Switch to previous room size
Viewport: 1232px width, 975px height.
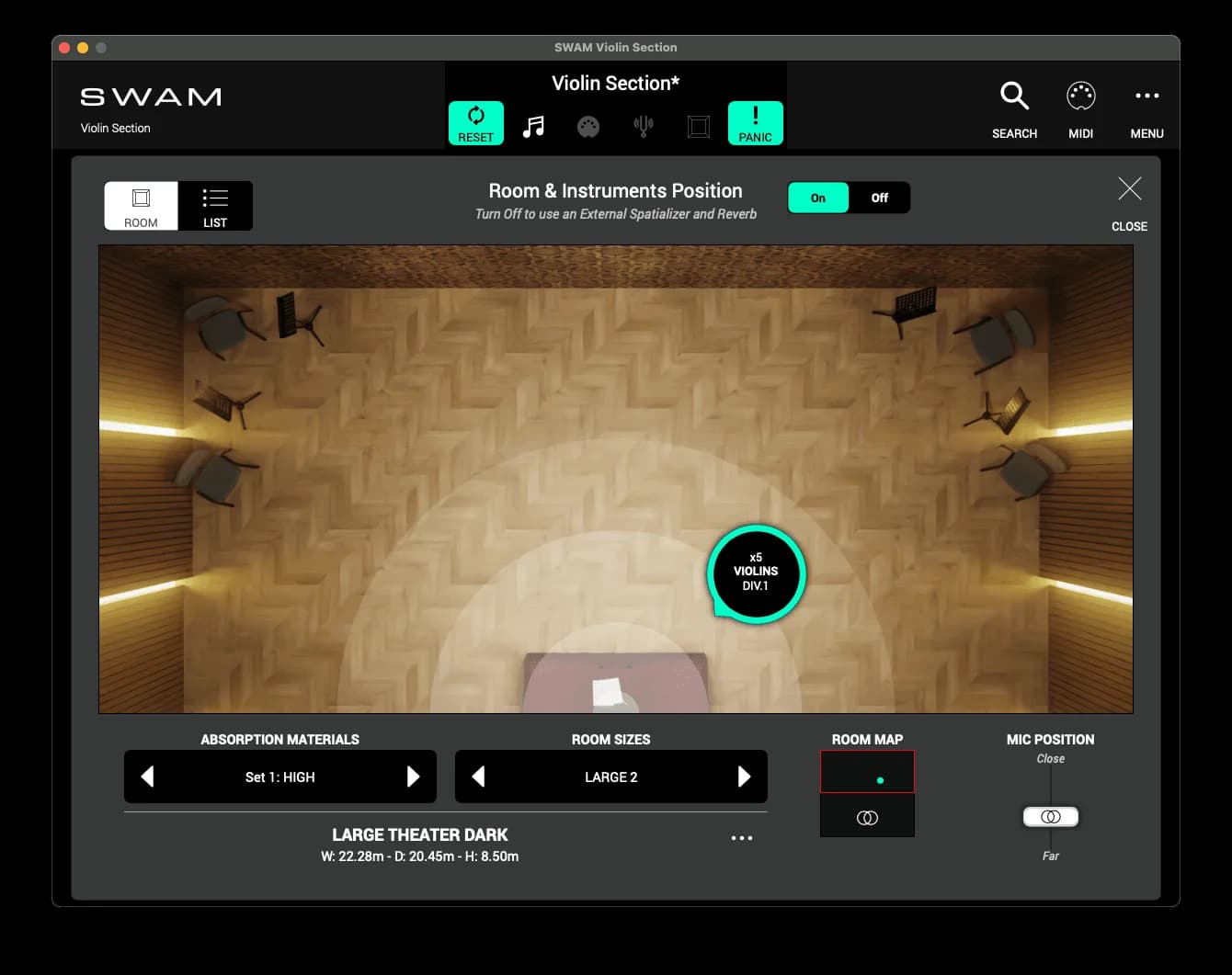(478, 777)
